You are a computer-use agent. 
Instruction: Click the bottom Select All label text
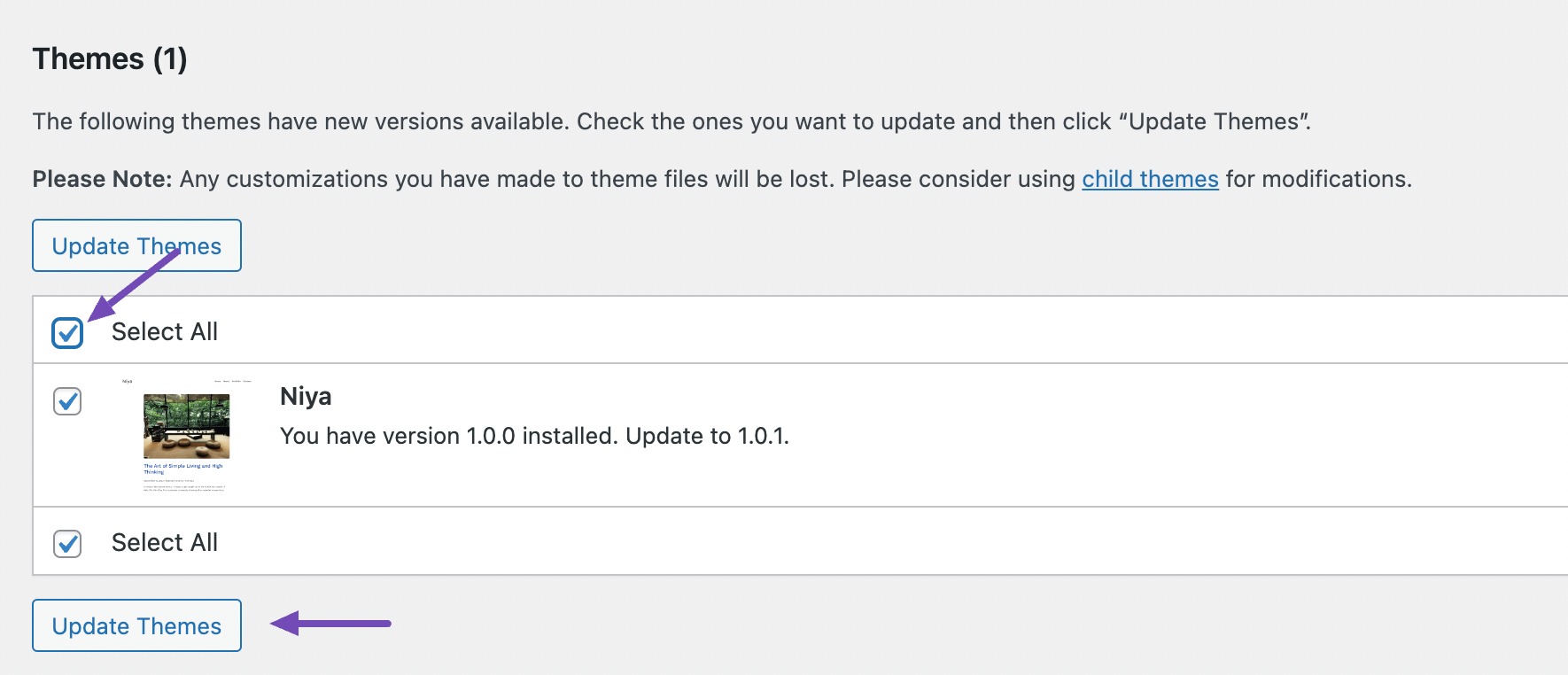[165, 542]
